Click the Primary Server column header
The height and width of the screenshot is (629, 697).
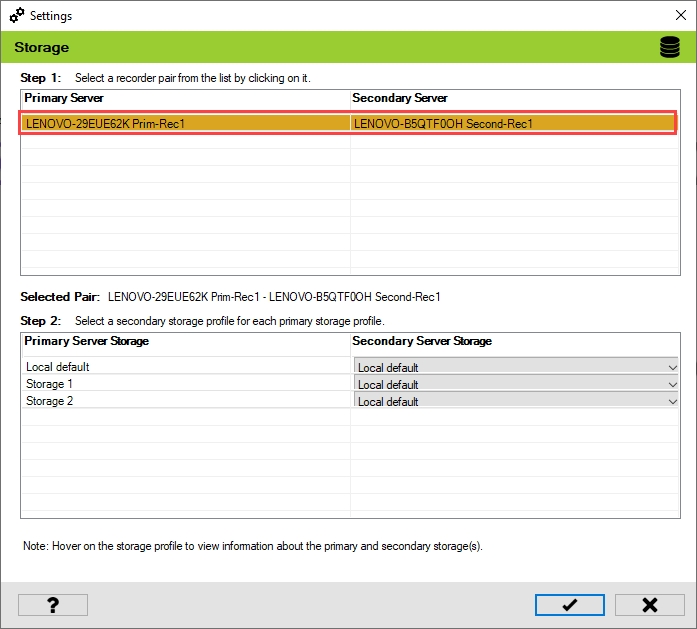[64, 98]
